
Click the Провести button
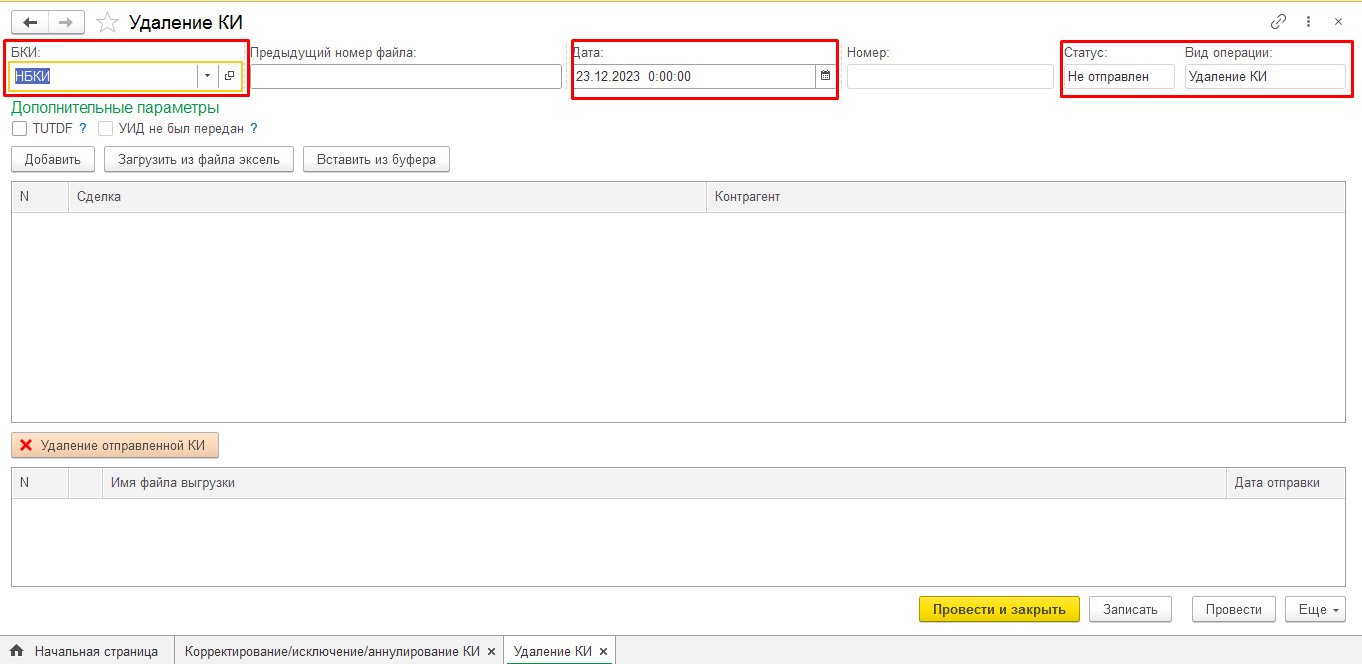(1234, 609)
